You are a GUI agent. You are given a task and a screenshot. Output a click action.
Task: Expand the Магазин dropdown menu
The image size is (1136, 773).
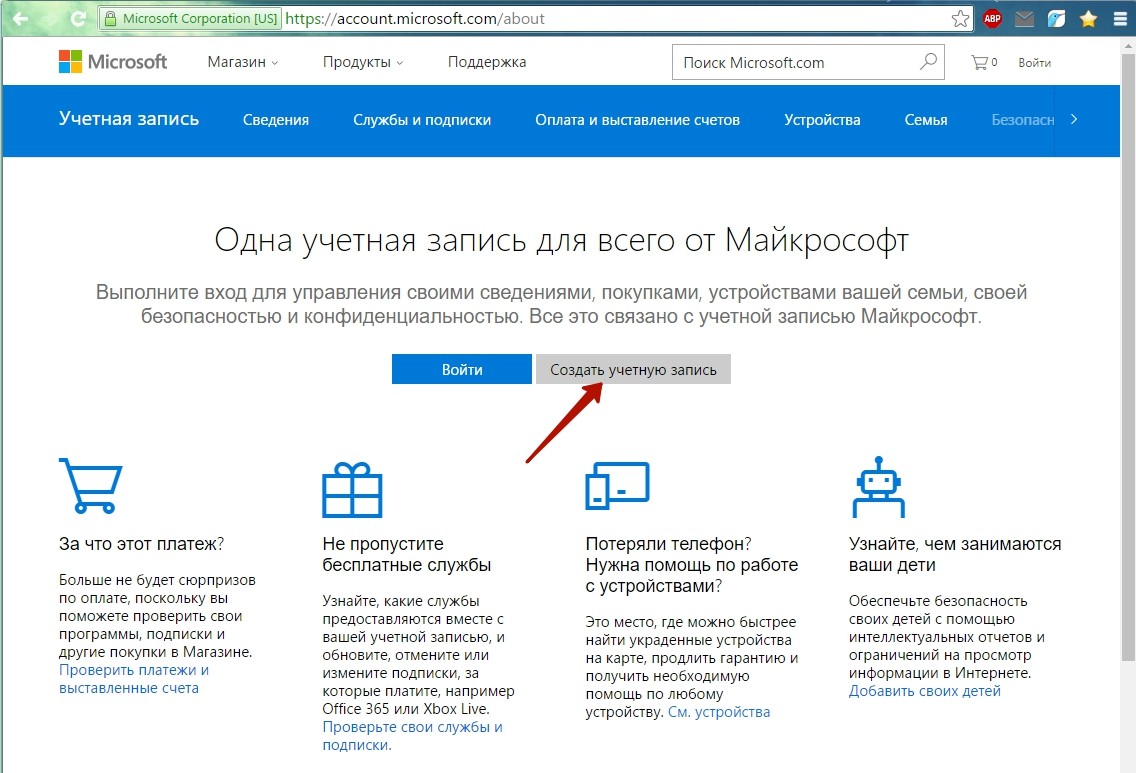[243, 62]
